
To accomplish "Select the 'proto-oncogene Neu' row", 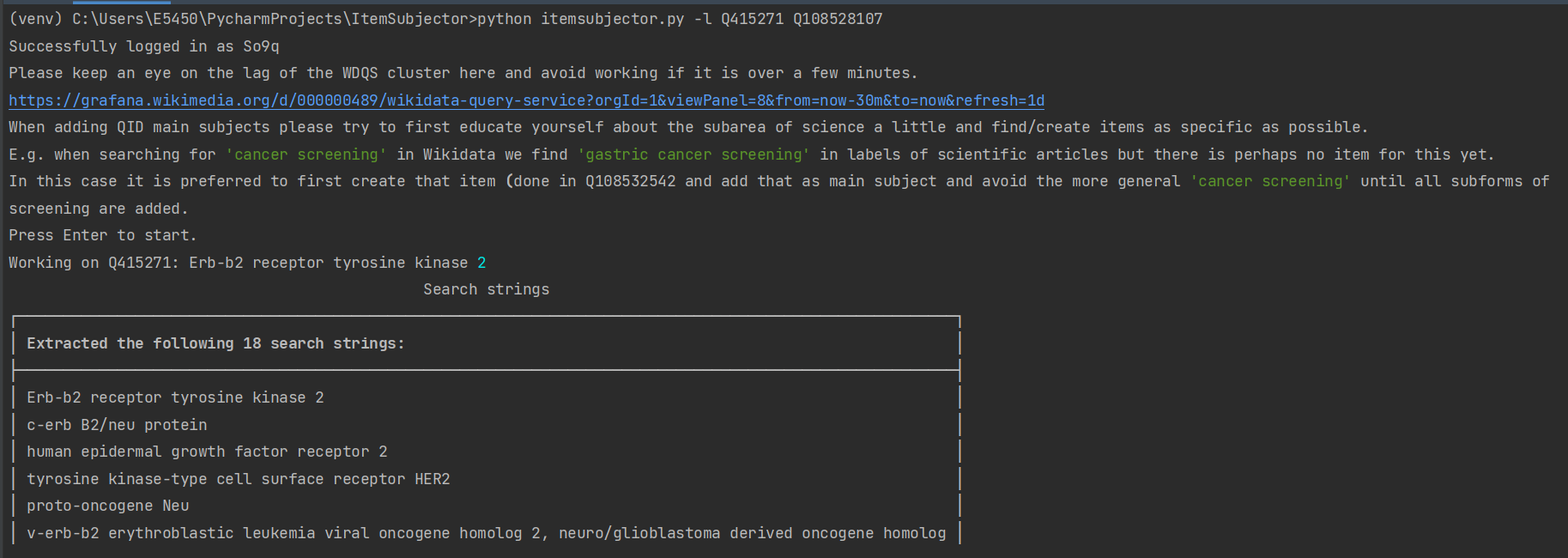I will point(107,506).
